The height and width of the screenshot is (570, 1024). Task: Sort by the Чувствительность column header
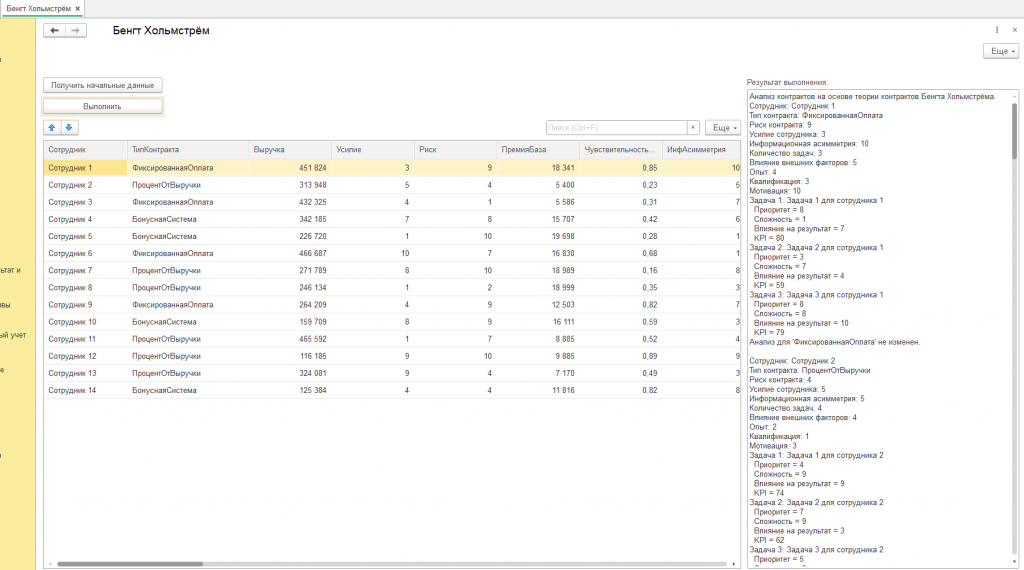pyautogui.click(x=621, y=150)
